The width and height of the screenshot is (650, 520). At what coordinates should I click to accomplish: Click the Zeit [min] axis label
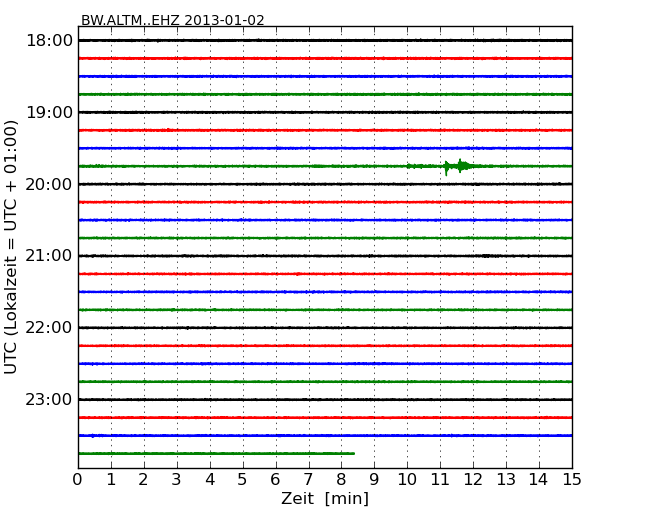point(325,498)
